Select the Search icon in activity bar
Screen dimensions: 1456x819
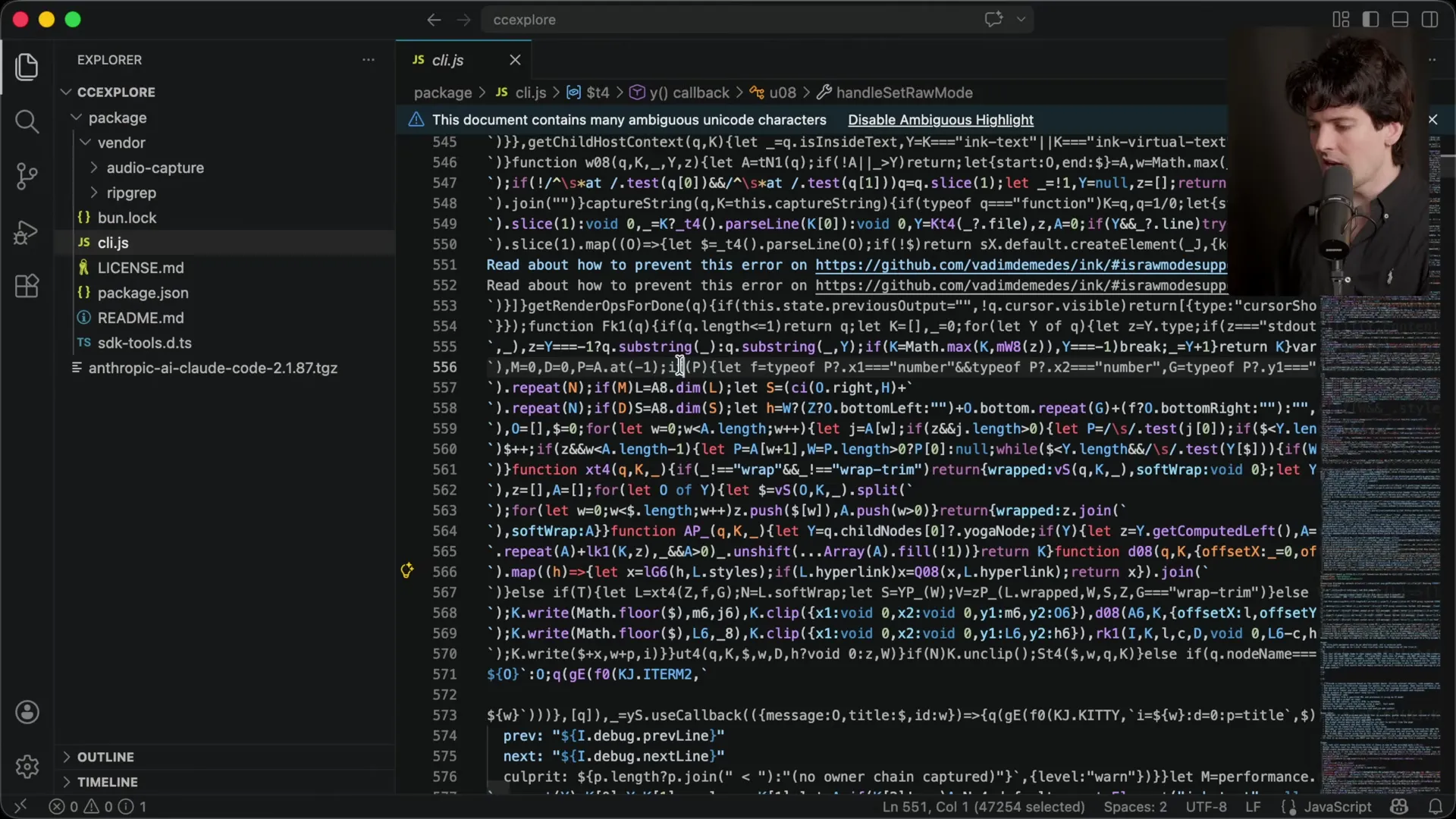[27, 121]
